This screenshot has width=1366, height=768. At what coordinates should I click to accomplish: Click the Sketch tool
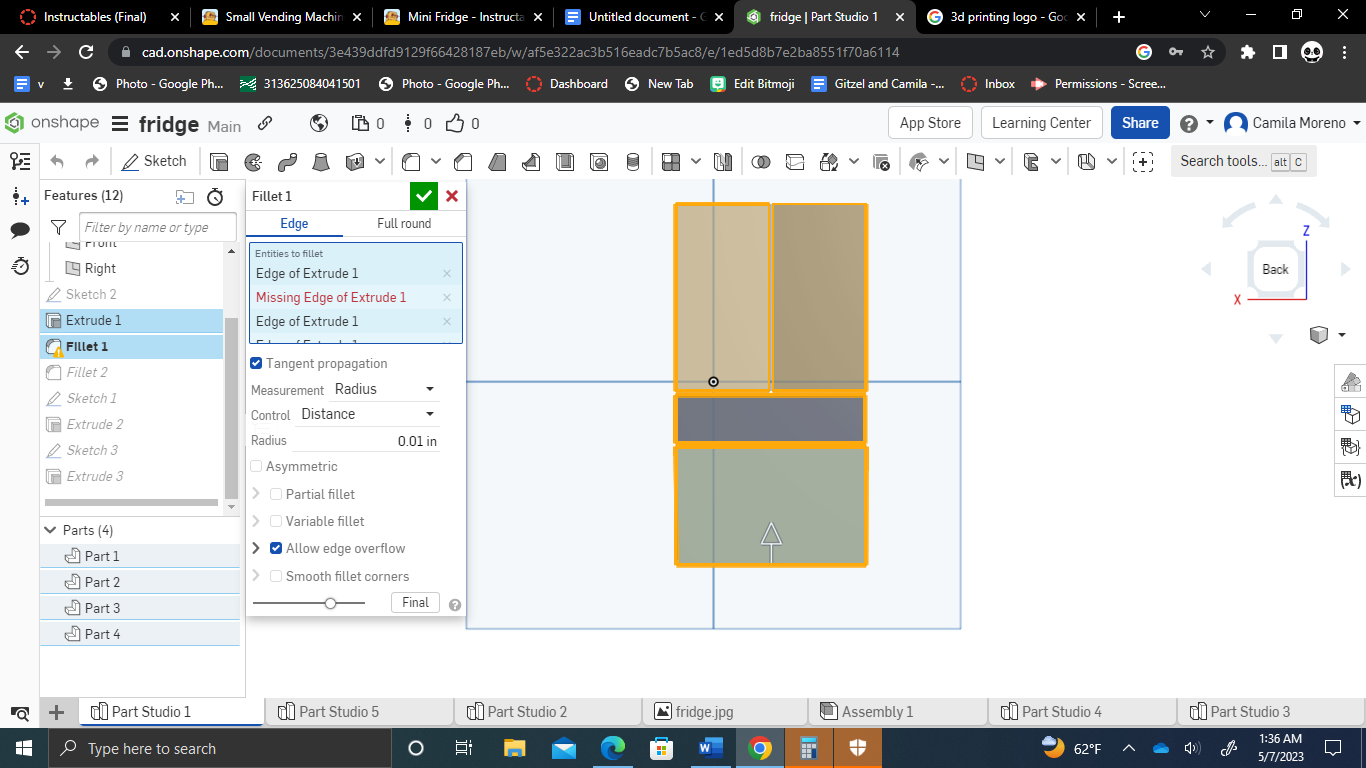point(155,160)
